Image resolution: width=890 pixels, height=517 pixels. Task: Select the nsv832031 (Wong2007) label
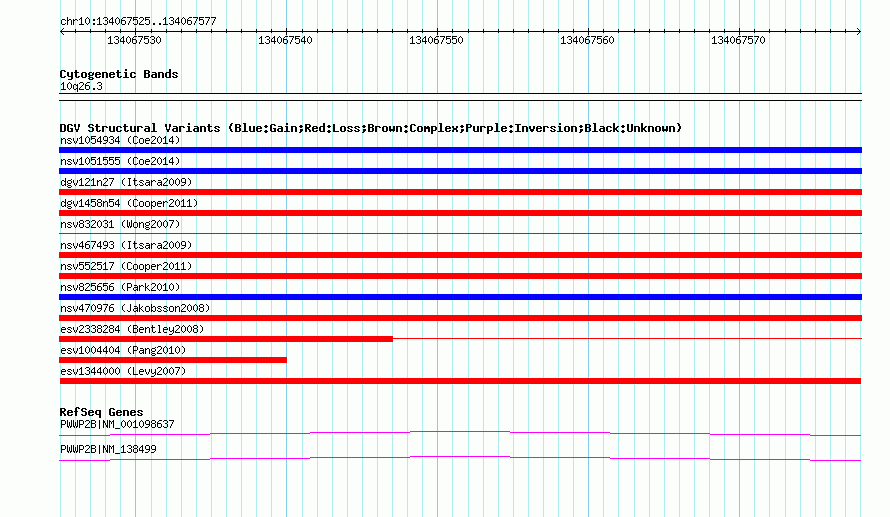tap(120, 224)
